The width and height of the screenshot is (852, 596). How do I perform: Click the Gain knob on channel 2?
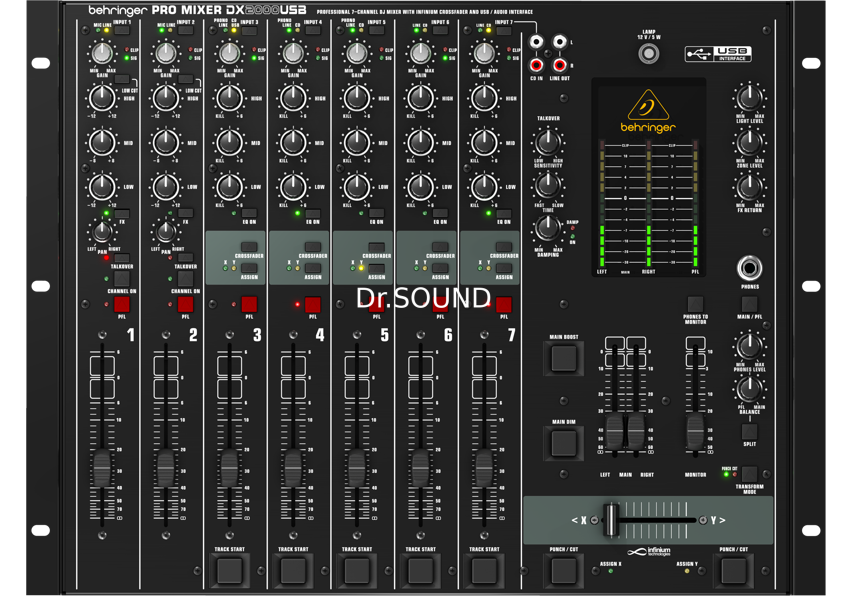point(166,54)
